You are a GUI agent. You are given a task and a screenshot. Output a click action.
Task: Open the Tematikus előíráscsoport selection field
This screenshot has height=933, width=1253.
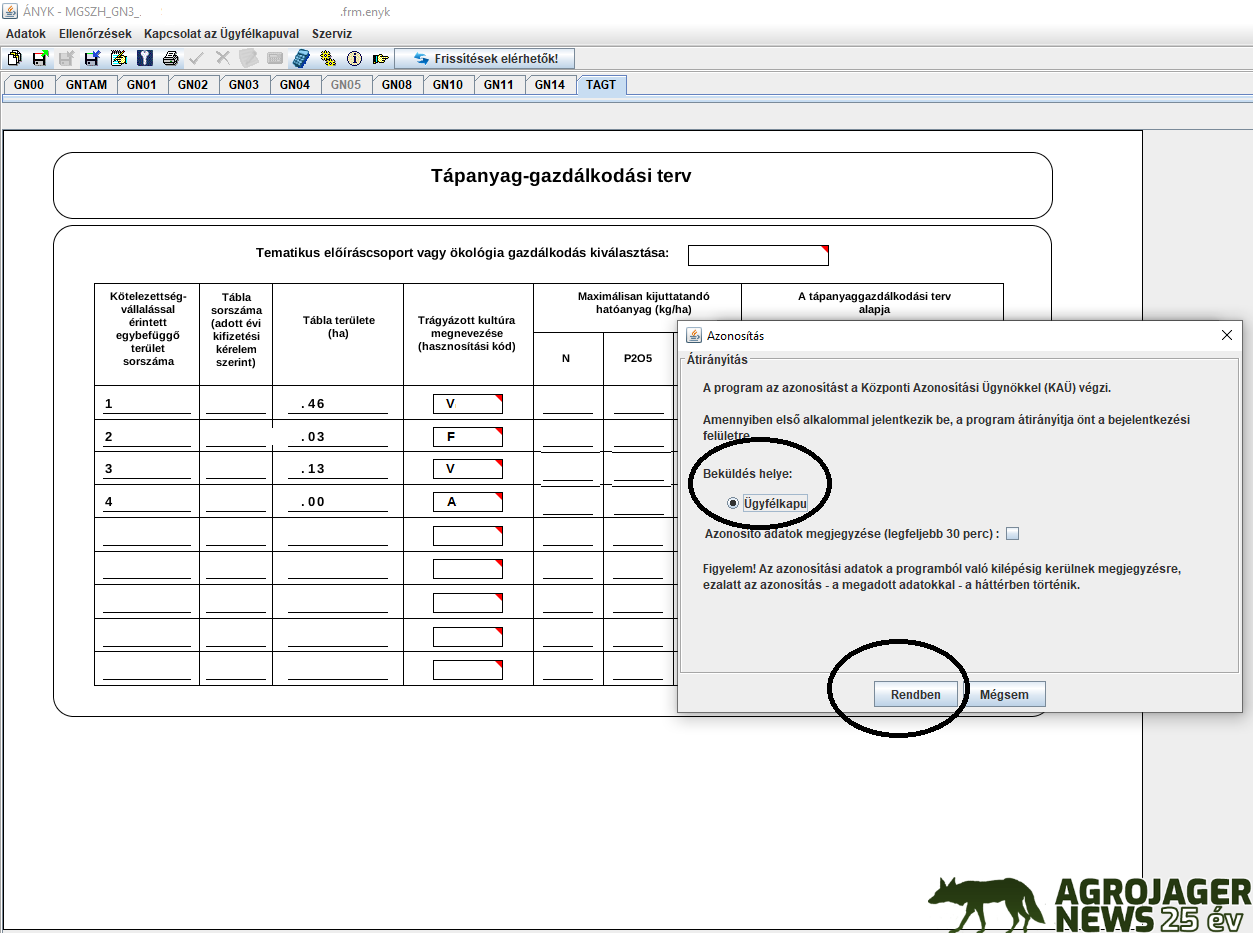758,255
